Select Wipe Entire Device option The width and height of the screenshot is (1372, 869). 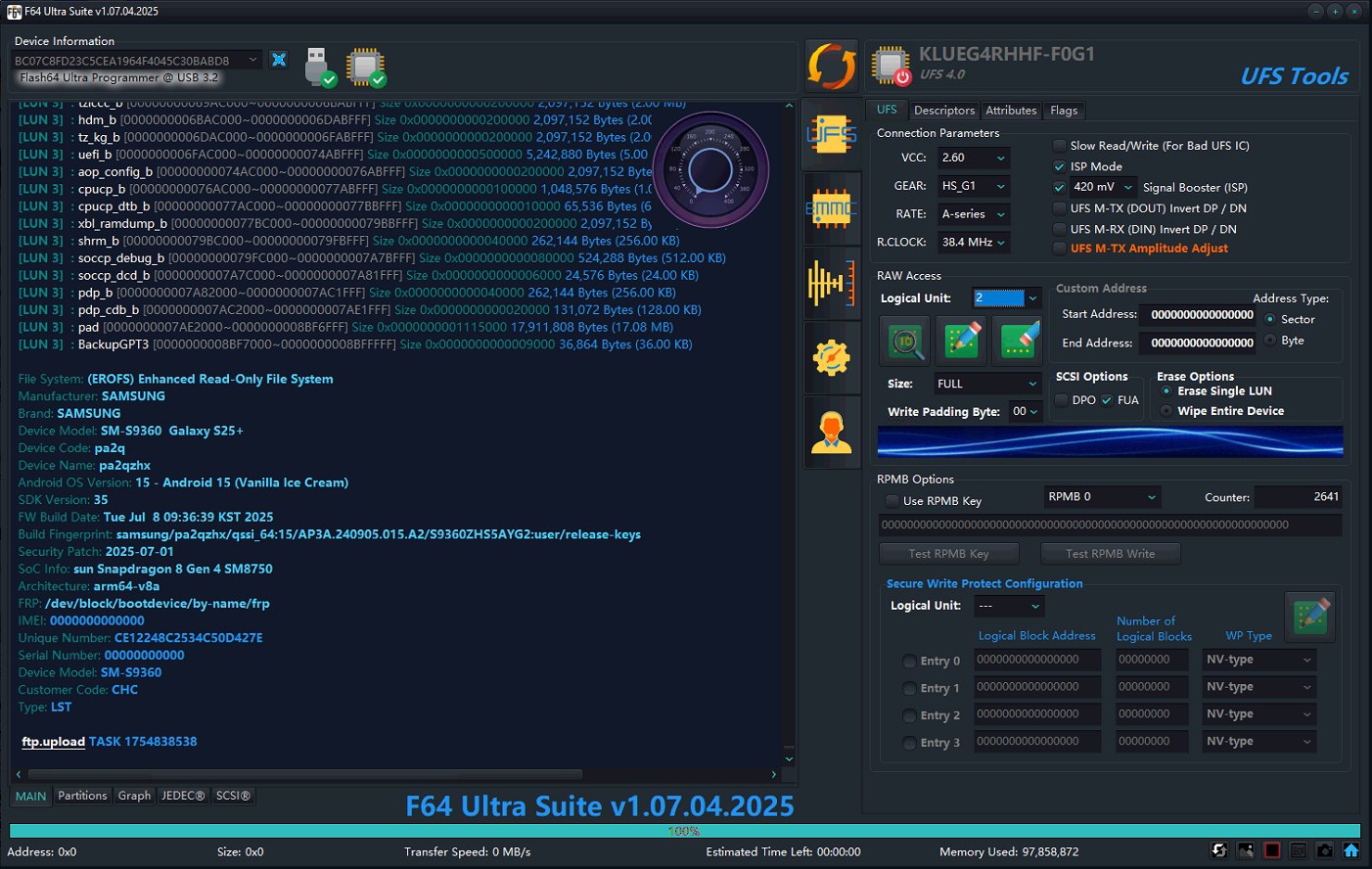tap(1166, 412)
